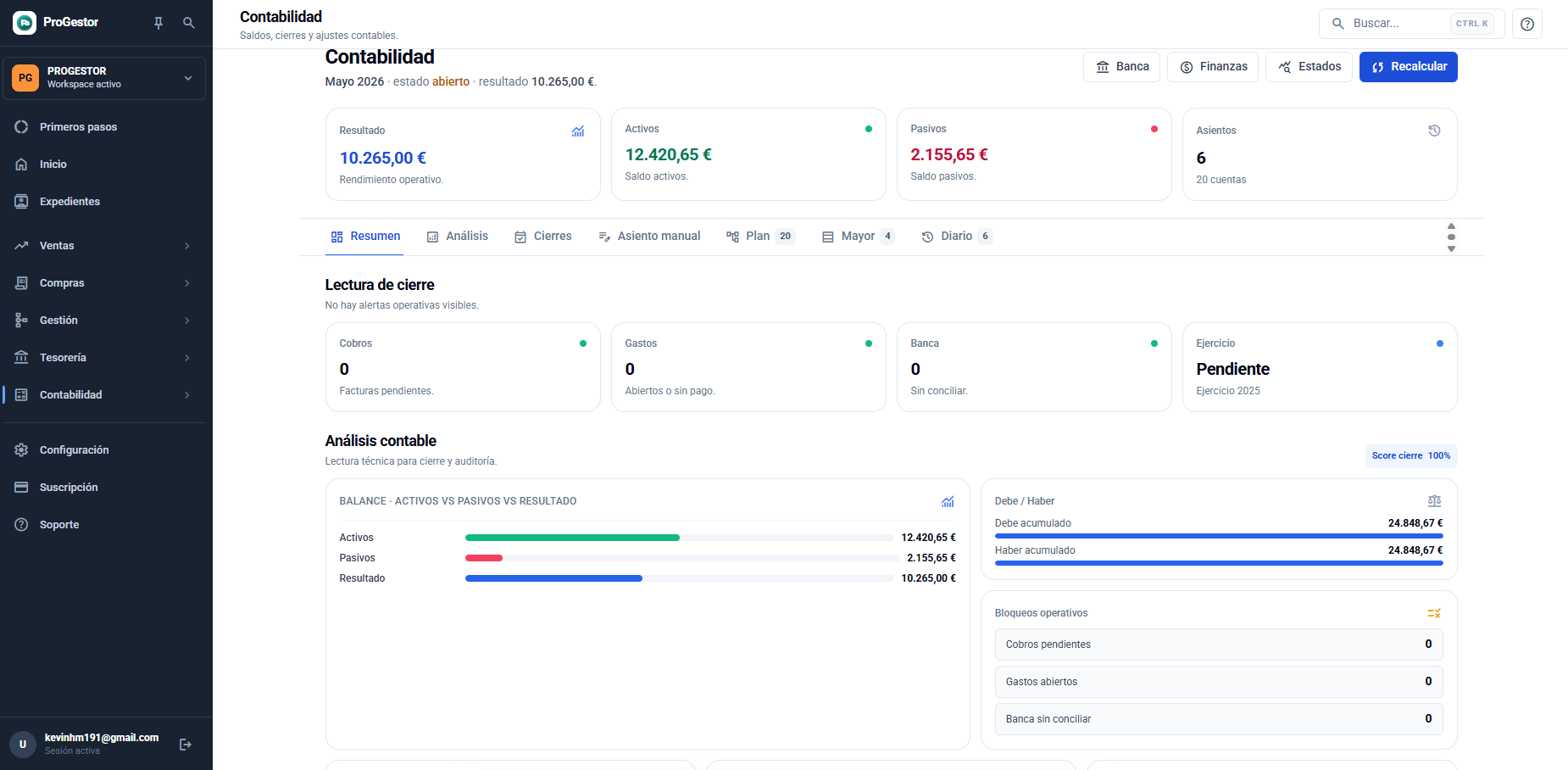This screenshot has width=1568, height=770.
Task: Open the Mayor tab
Action: pyautogui.click(x=858, y=237)
